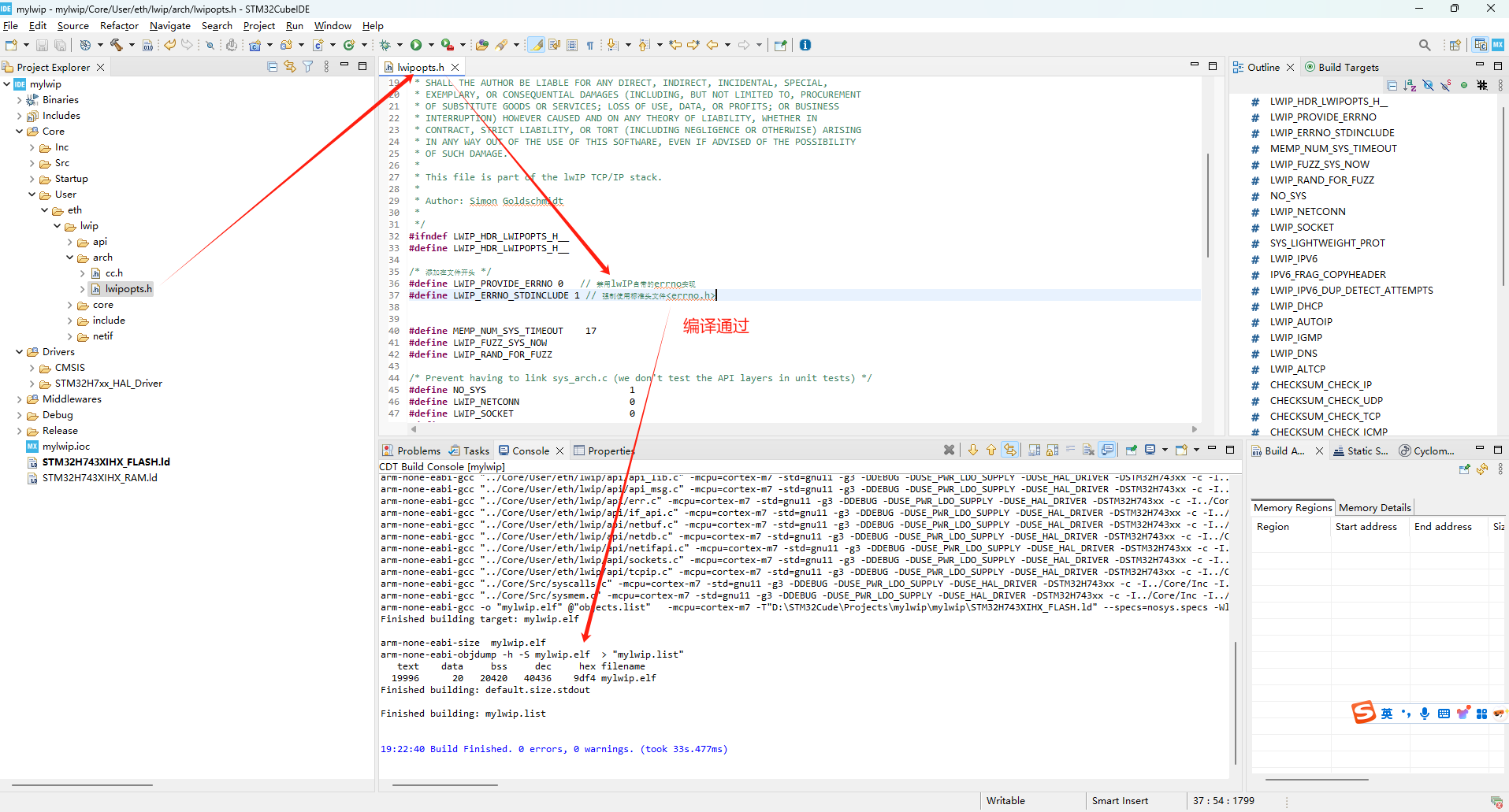Screen dimensions: 1509x812
Task: Click the Build hammer icon in toolbar
Action: coord(117,45)
